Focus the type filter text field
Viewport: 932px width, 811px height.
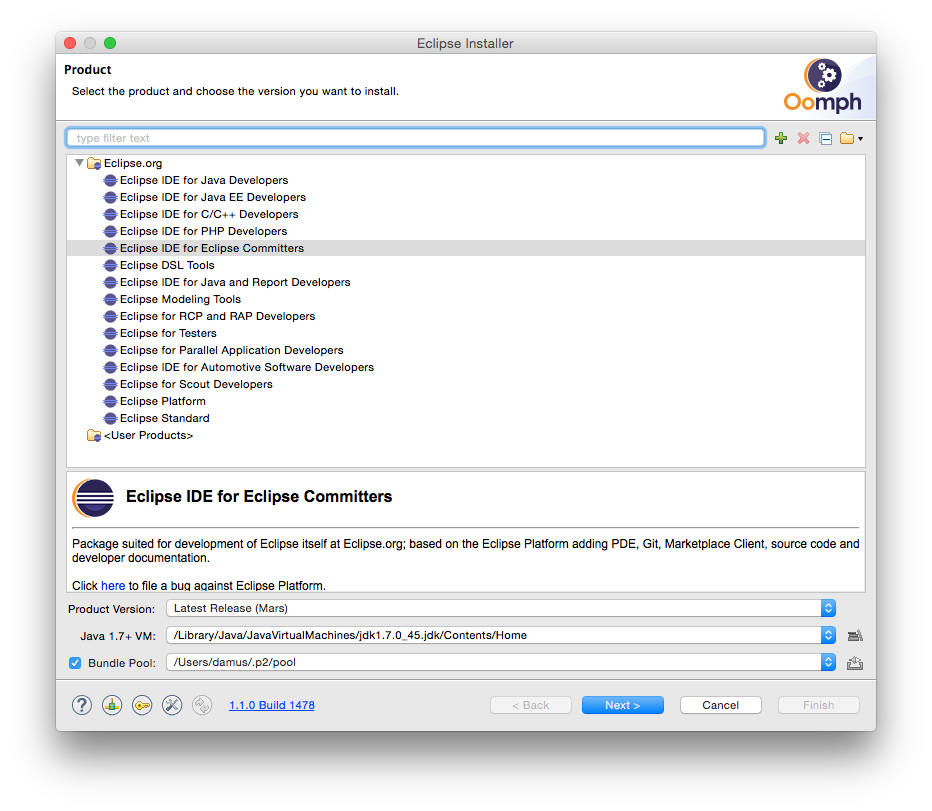point(415,138)
